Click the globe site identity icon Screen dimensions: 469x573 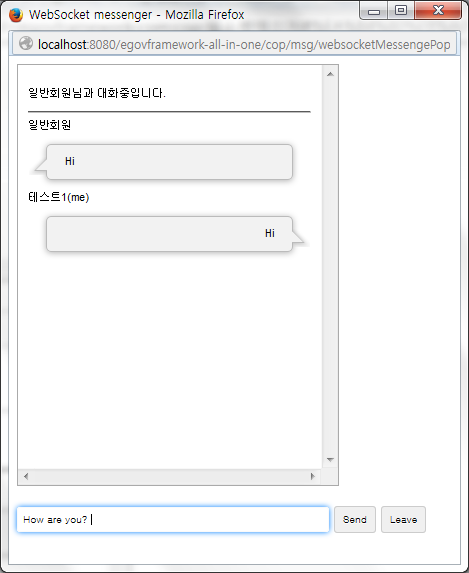(x=26, y=43)
